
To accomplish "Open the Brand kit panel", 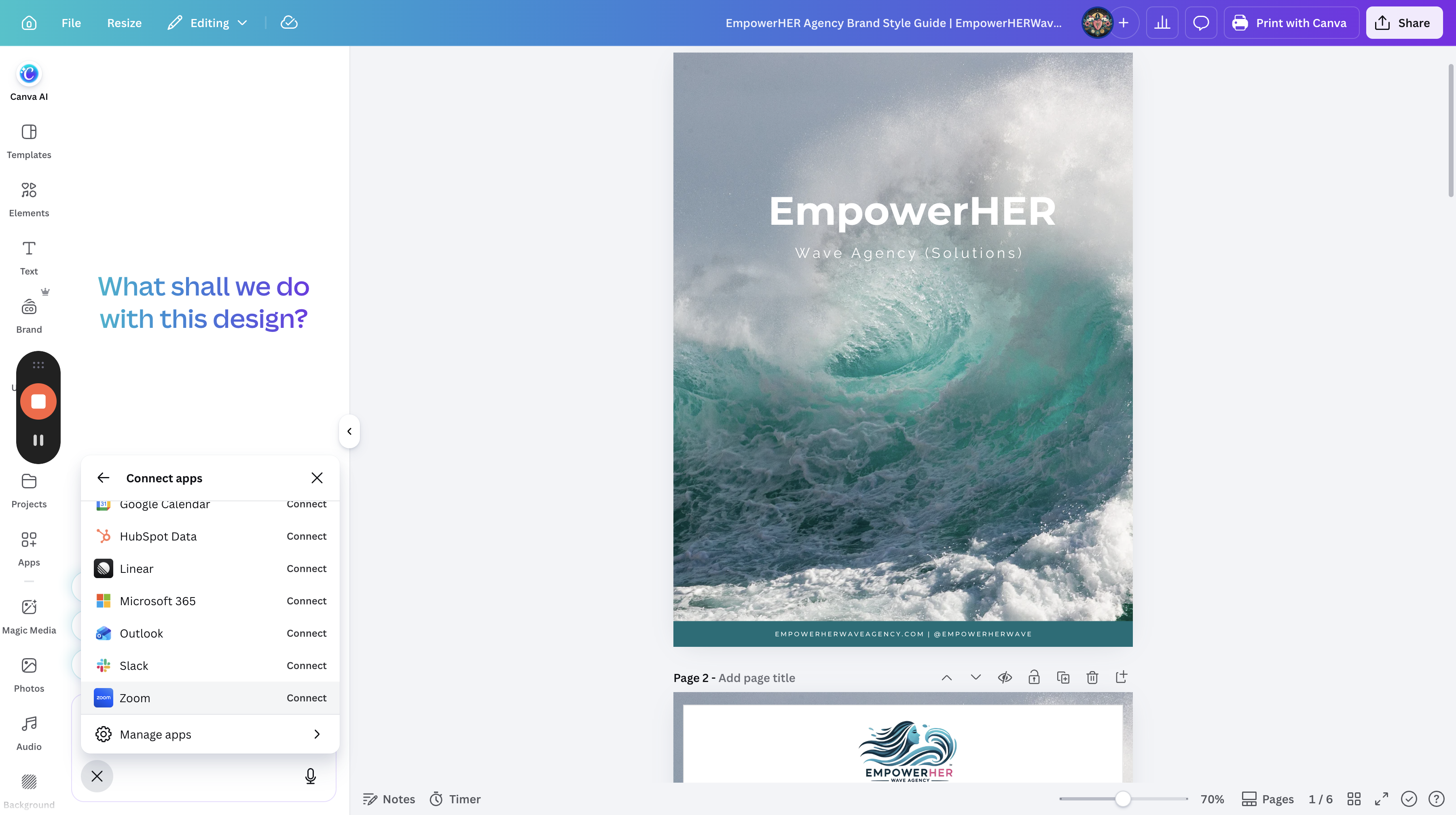I will (29, 316).
